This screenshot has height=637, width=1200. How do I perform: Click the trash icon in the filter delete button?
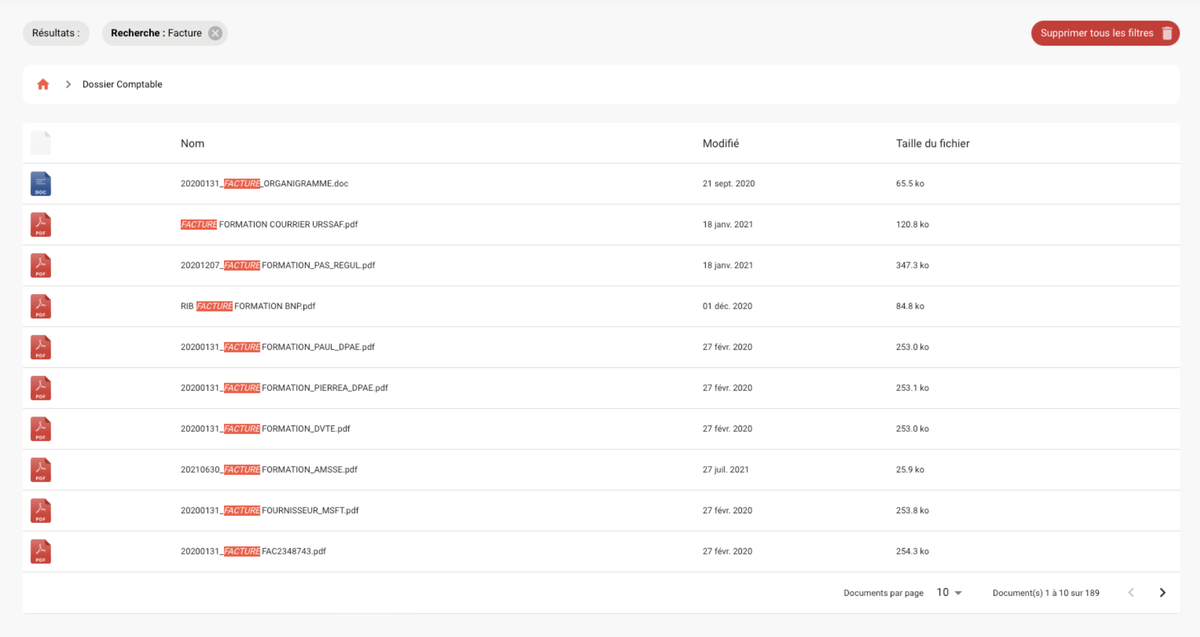point(1166,32)
